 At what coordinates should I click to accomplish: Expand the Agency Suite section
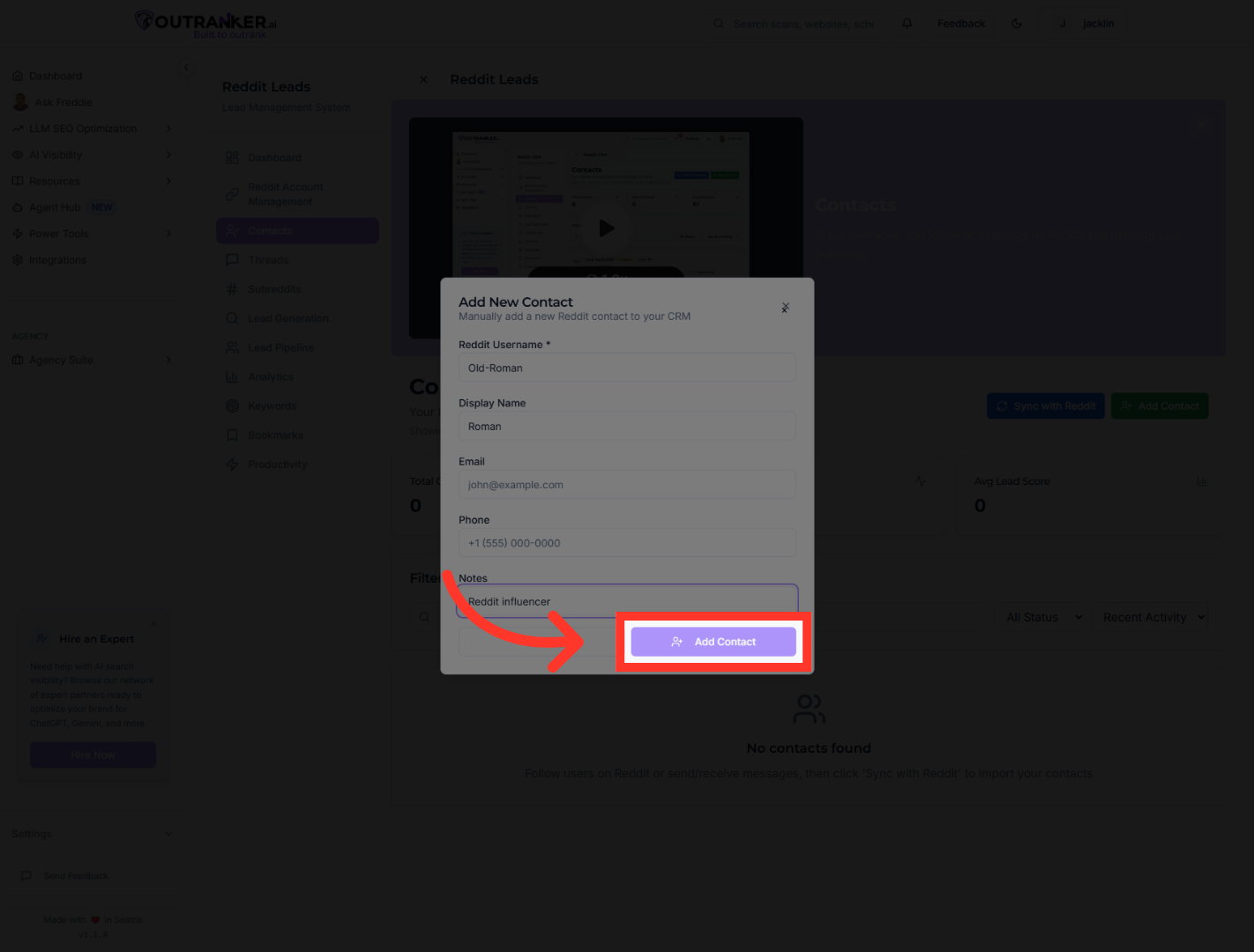[93, 360]
